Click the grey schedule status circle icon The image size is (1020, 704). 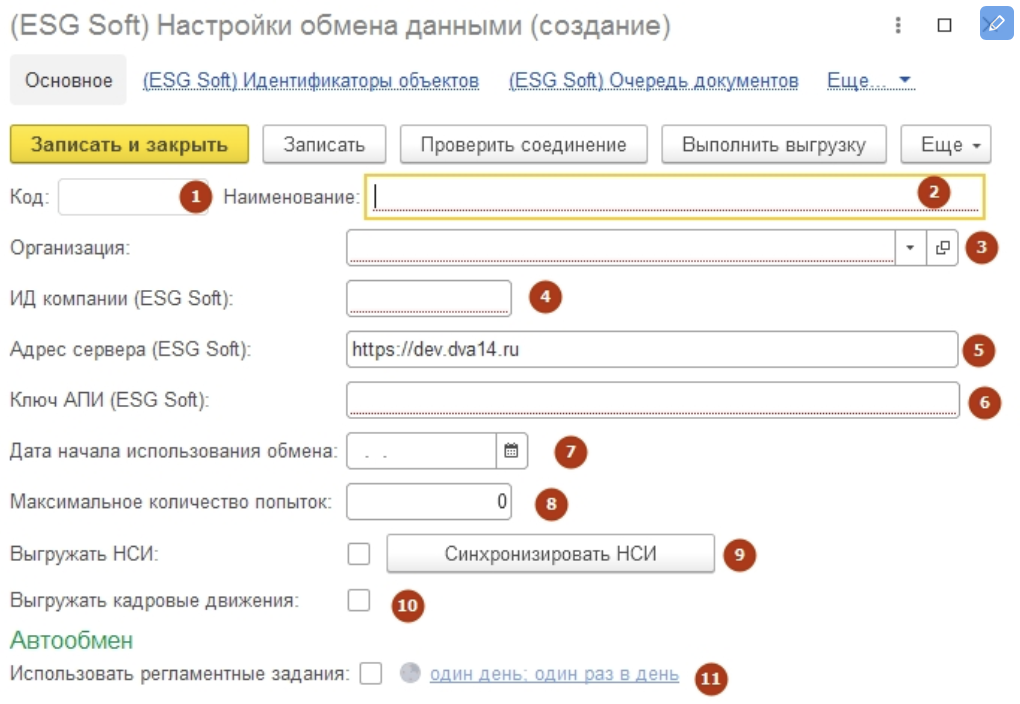pos(410,673)
